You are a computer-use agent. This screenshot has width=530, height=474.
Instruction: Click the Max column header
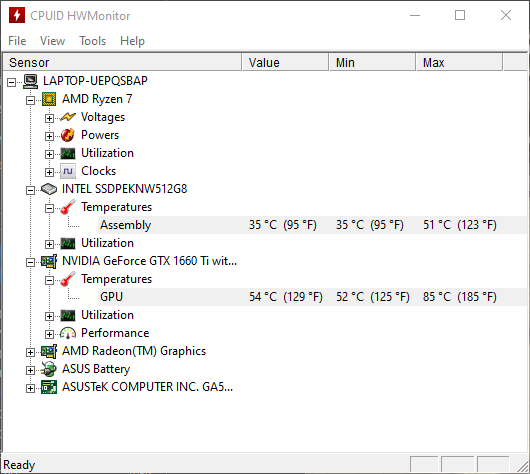coord(459,63)
